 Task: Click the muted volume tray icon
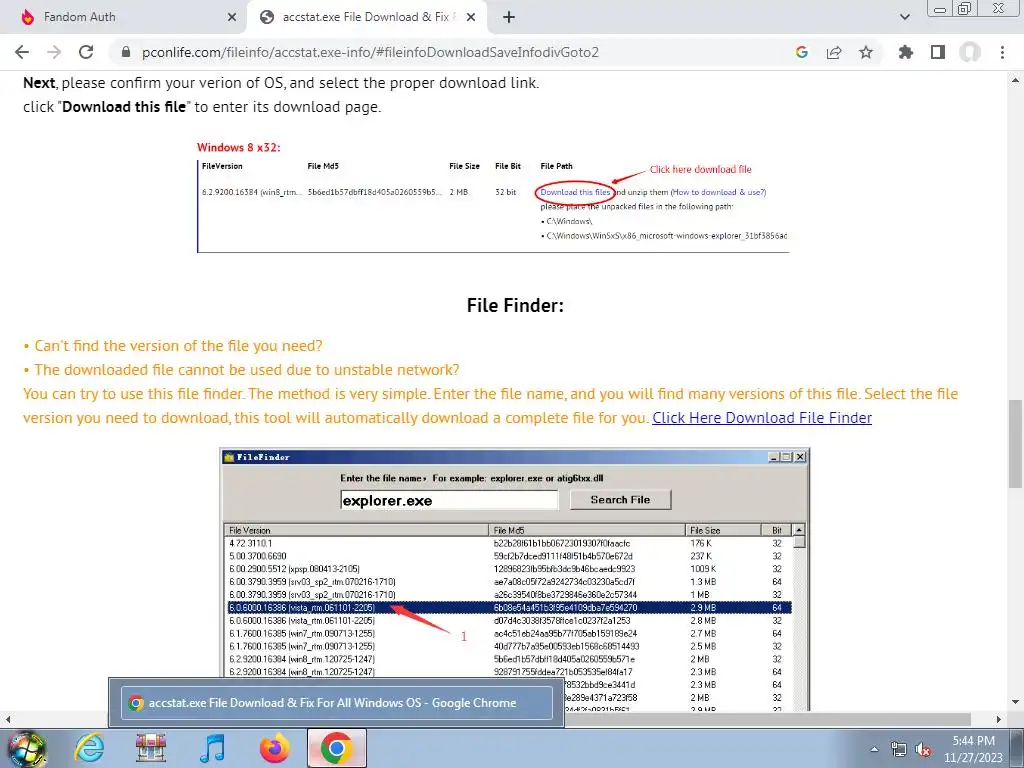(x=923, y=749)
